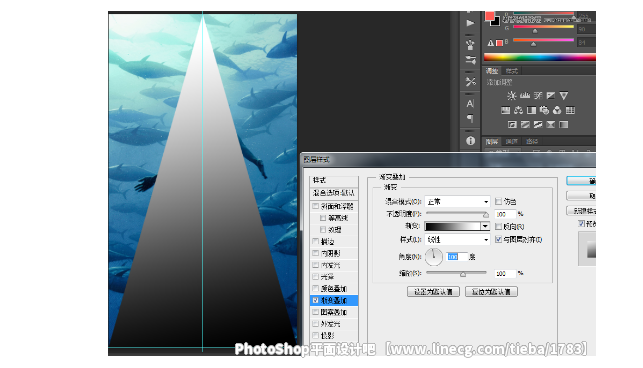Open the Character panel 'A' icon

pos(470,103)
